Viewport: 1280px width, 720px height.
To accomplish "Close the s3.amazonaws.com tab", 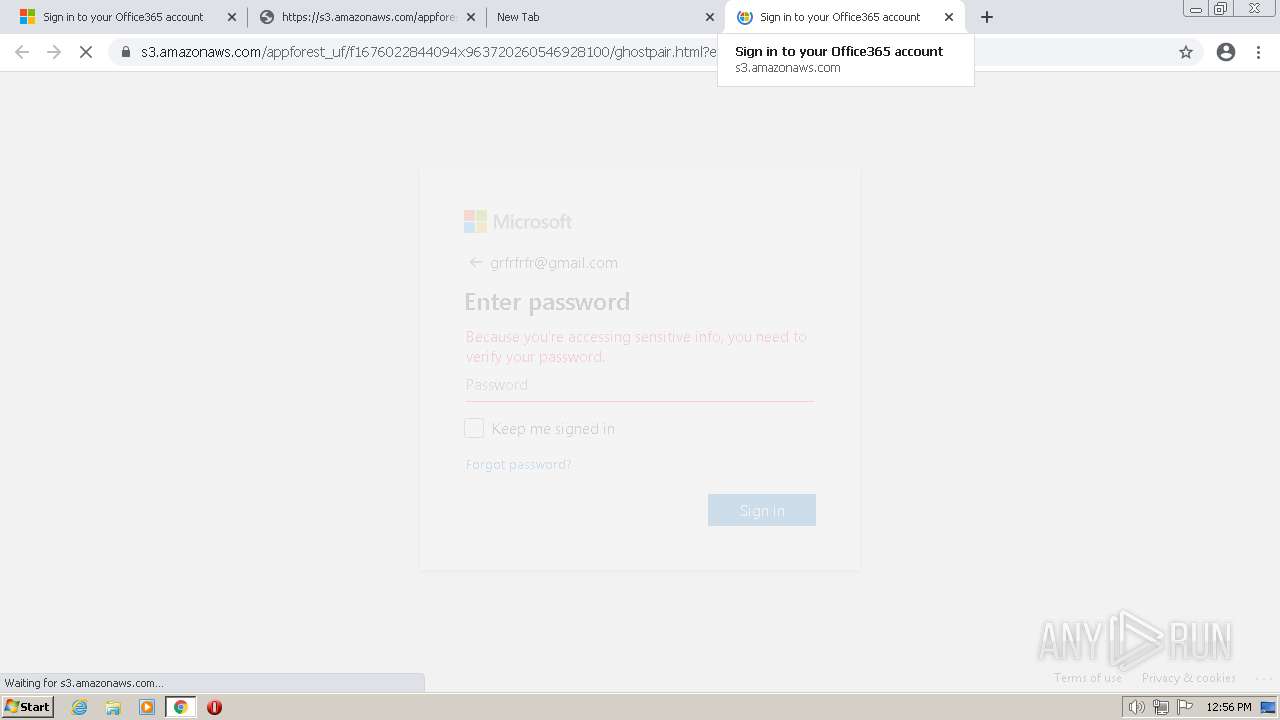I will point(470,17).
